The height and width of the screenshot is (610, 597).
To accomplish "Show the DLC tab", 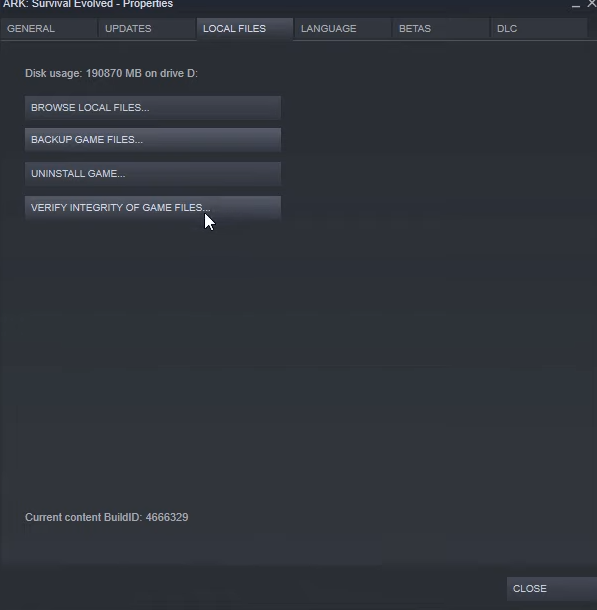I will (x=539, y=29).
